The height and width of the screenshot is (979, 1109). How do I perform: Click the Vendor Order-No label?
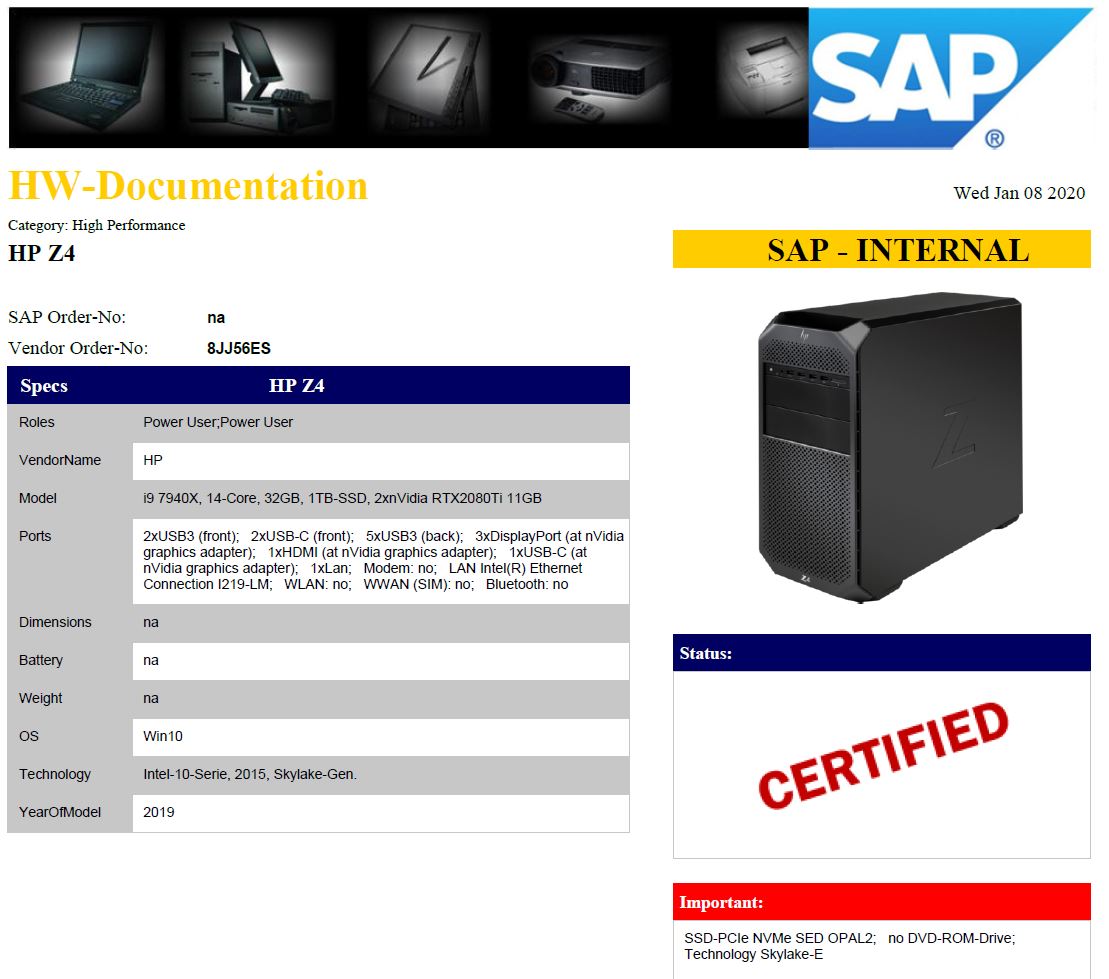coord(78,348)
